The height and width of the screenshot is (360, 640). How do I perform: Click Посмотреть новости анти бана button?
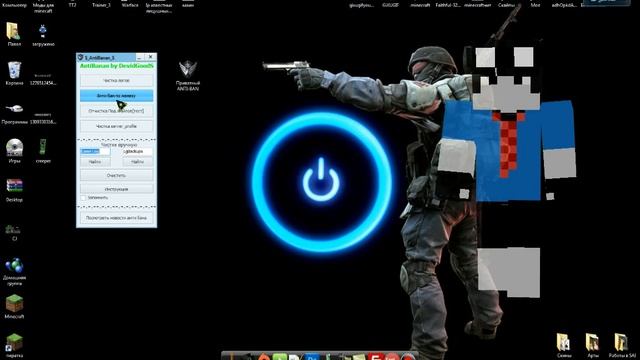pos(116,218)
